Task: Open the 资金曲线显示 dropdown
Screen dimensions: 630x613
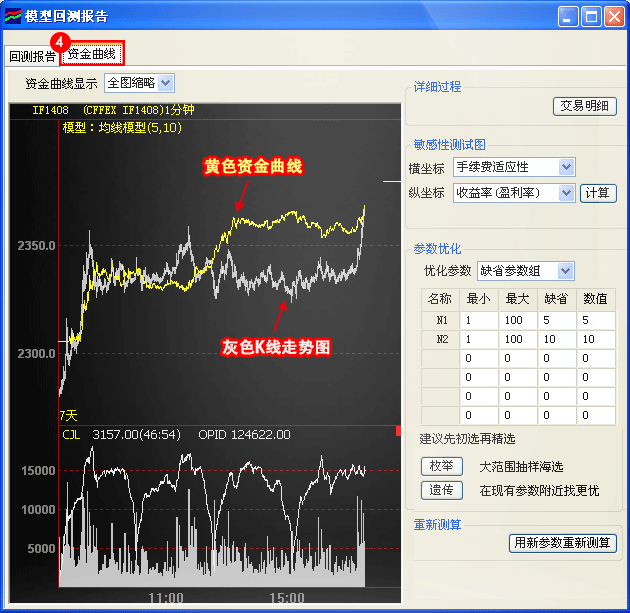Action: coord(139,83)
